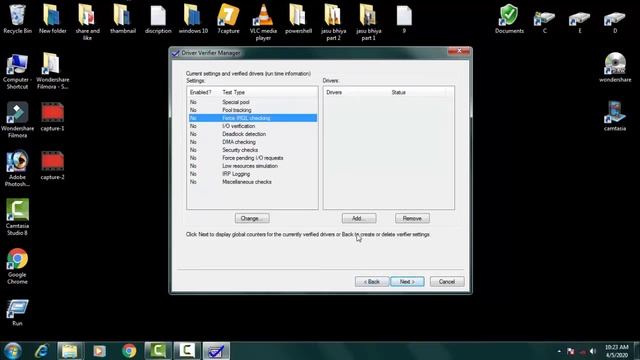
Task: Open the taskbar clock and date
Action: [616, 351]
